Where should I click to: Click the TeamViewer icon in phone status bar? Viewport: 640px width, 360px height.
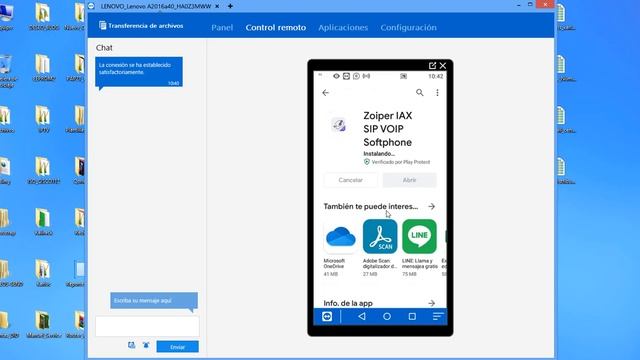(346, 76)
